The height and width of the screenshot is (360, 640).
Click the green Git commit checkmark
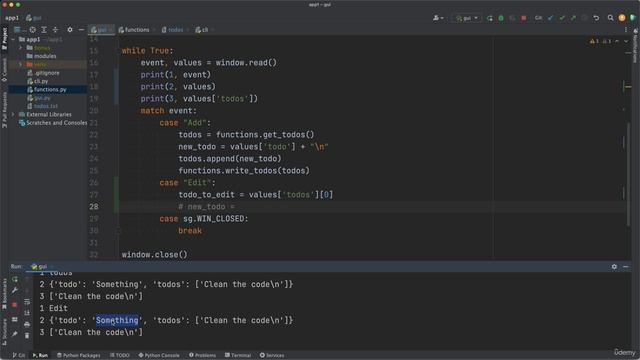[x=562, y=18]
